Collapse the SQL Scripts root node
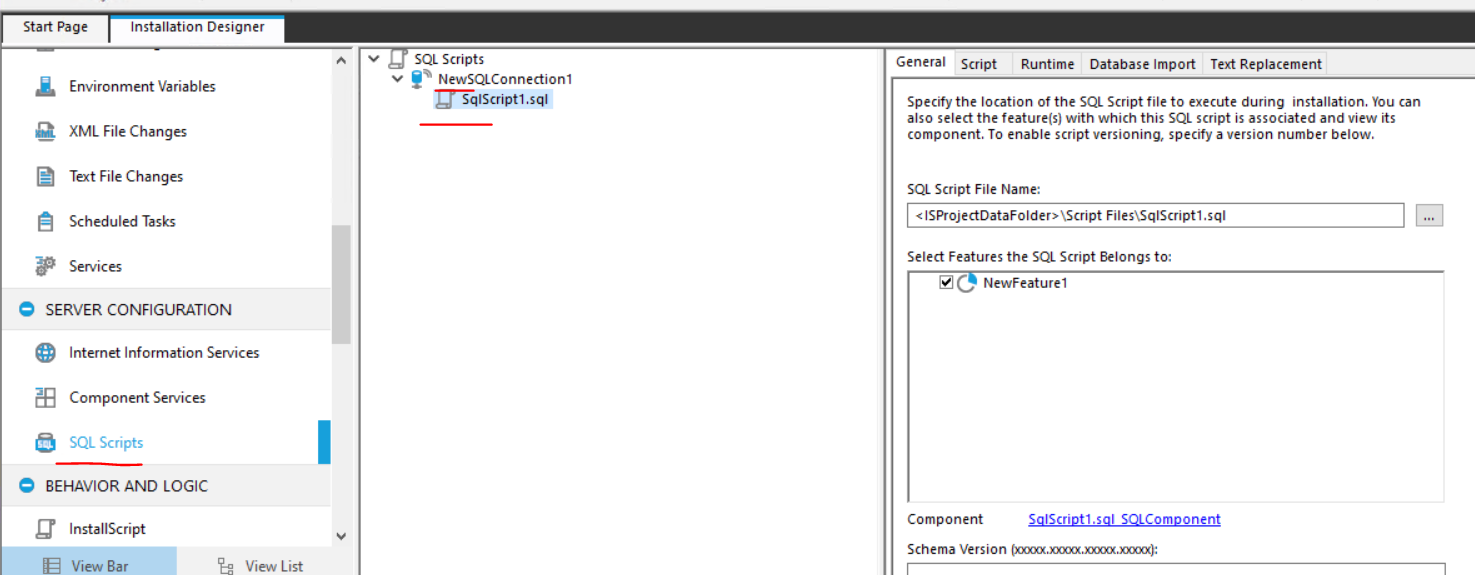The height and width of the screenshot is (575, 1475). click(374, 59)
